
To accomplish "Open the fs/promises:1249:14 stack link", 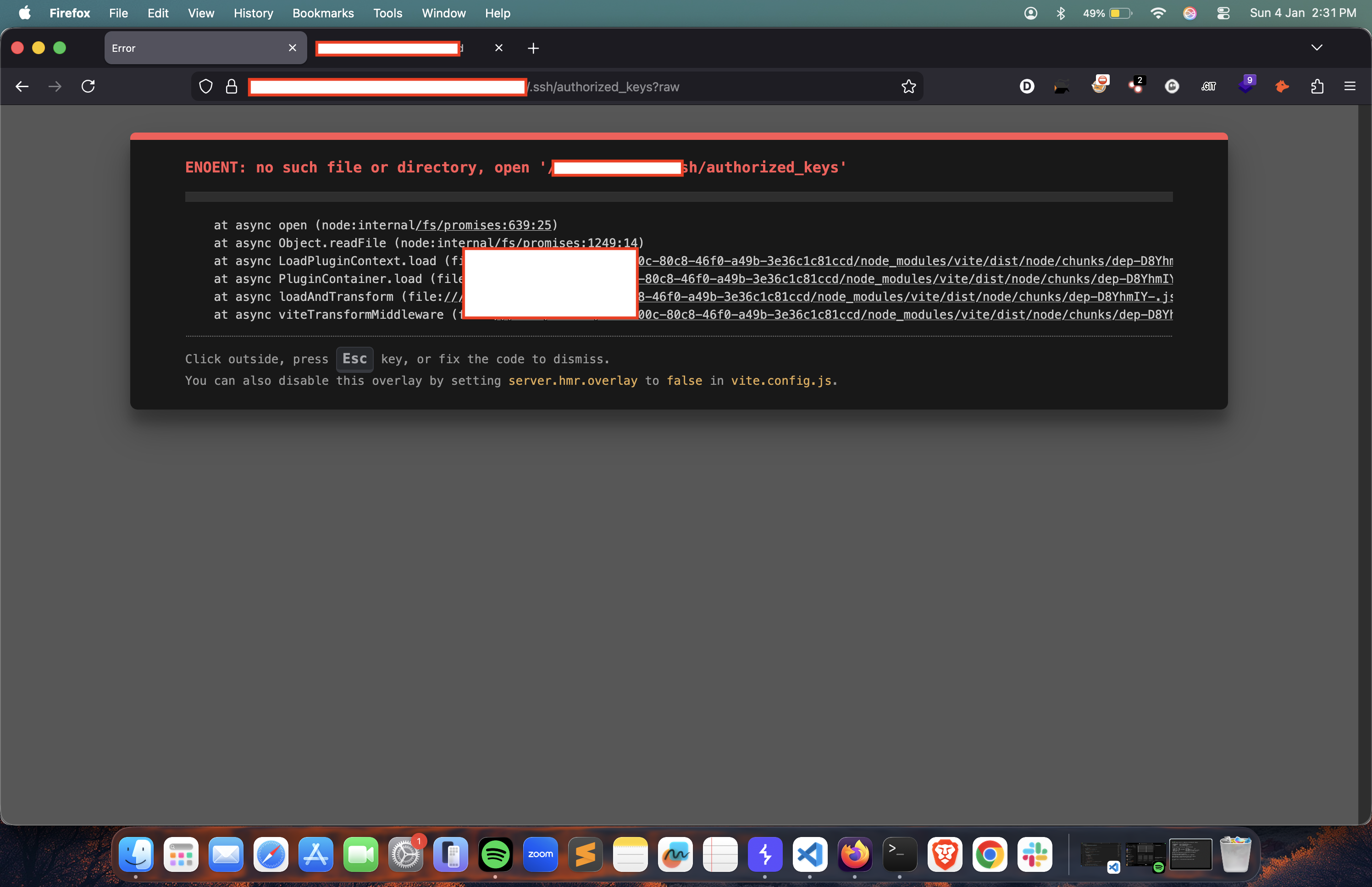I will (566, 243).
